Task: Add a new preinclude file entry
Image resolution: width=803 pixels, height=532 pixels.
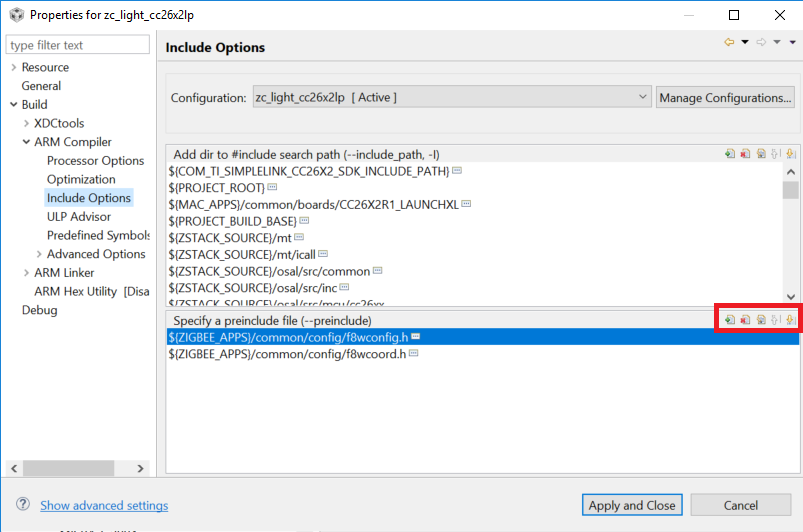Action: 730,320
